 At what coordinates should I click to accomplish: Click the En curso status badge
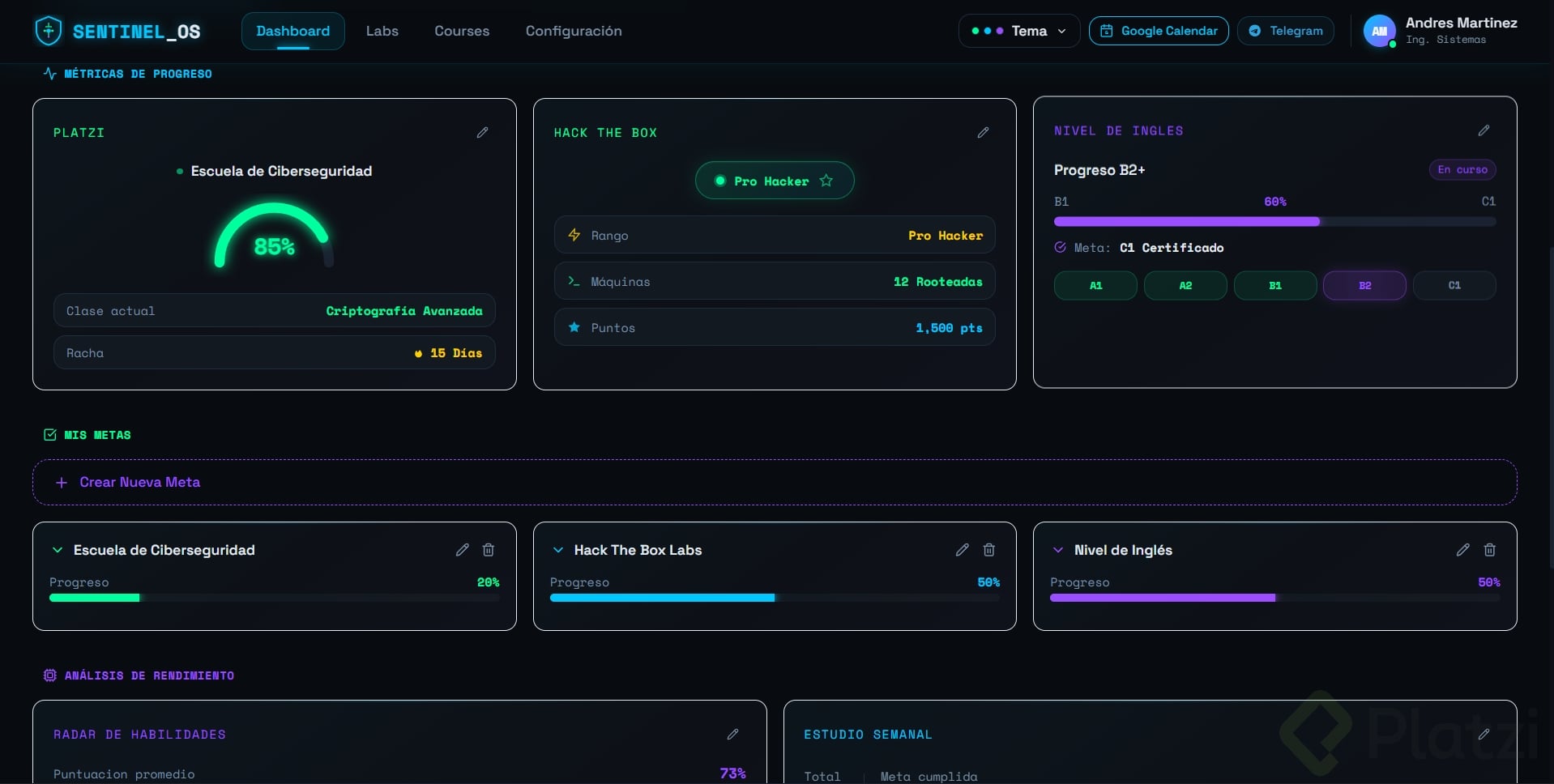[x=1462, y=169]
